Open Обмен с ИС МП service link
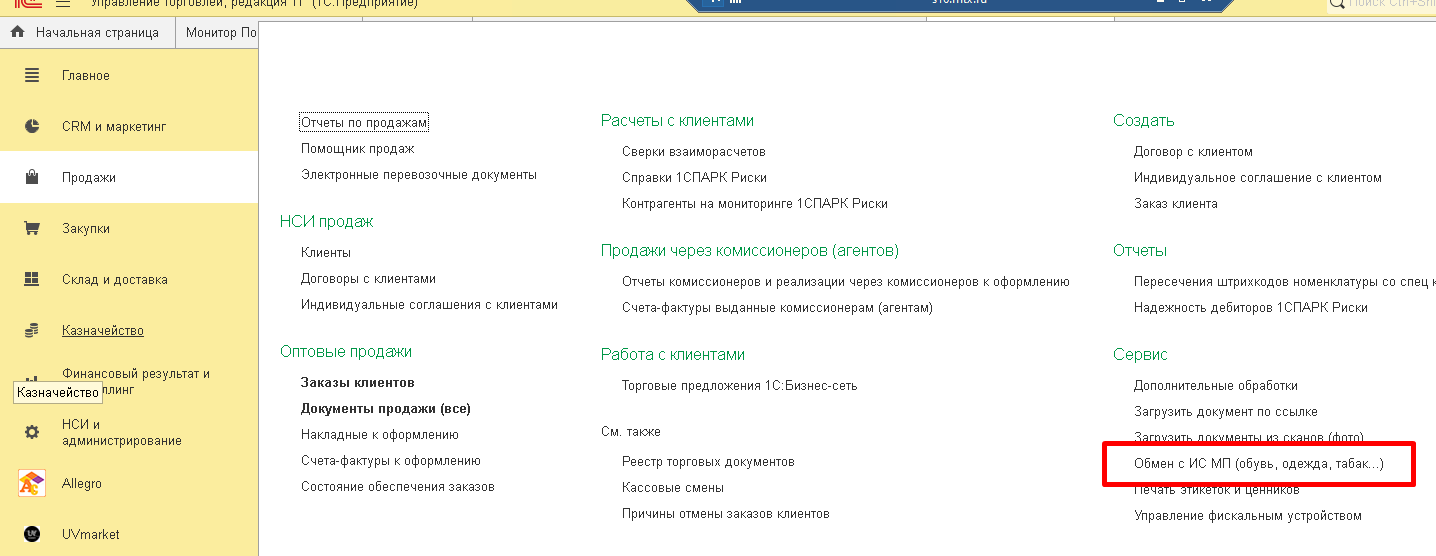Image resolution: width=1436 pixels, height=556 pixels. (x=1259, y=464)
